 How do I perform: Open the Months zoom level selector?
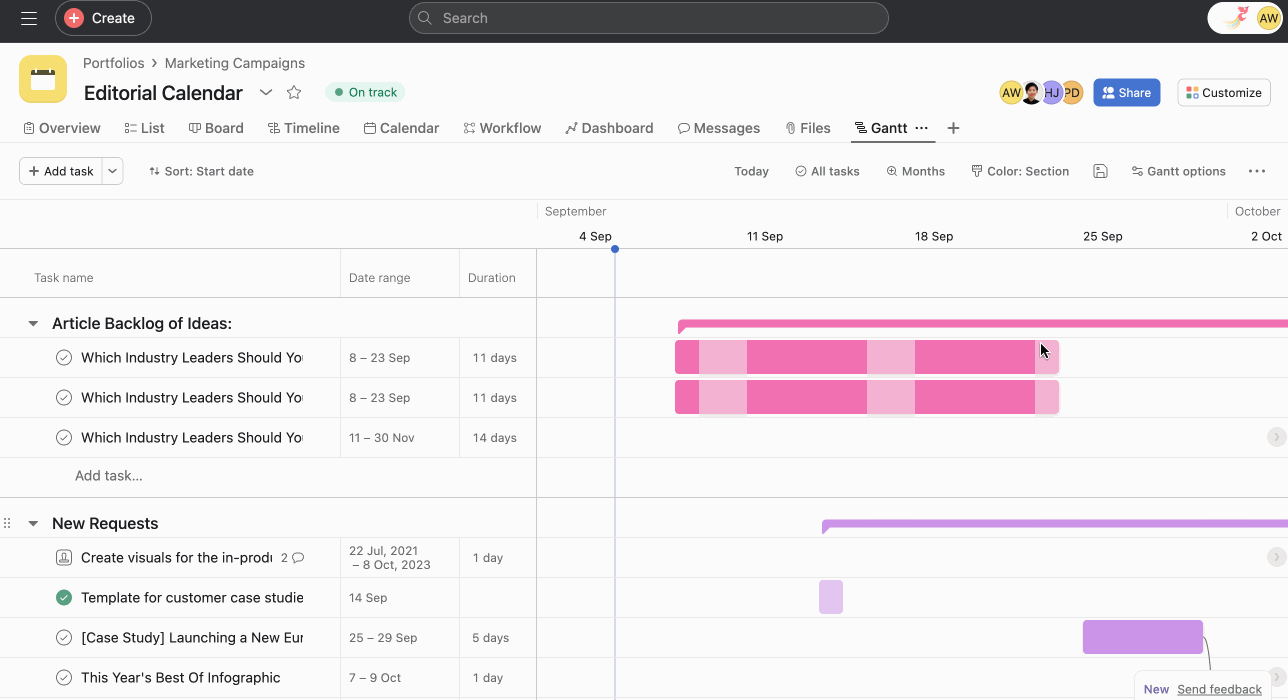point(914,171)
